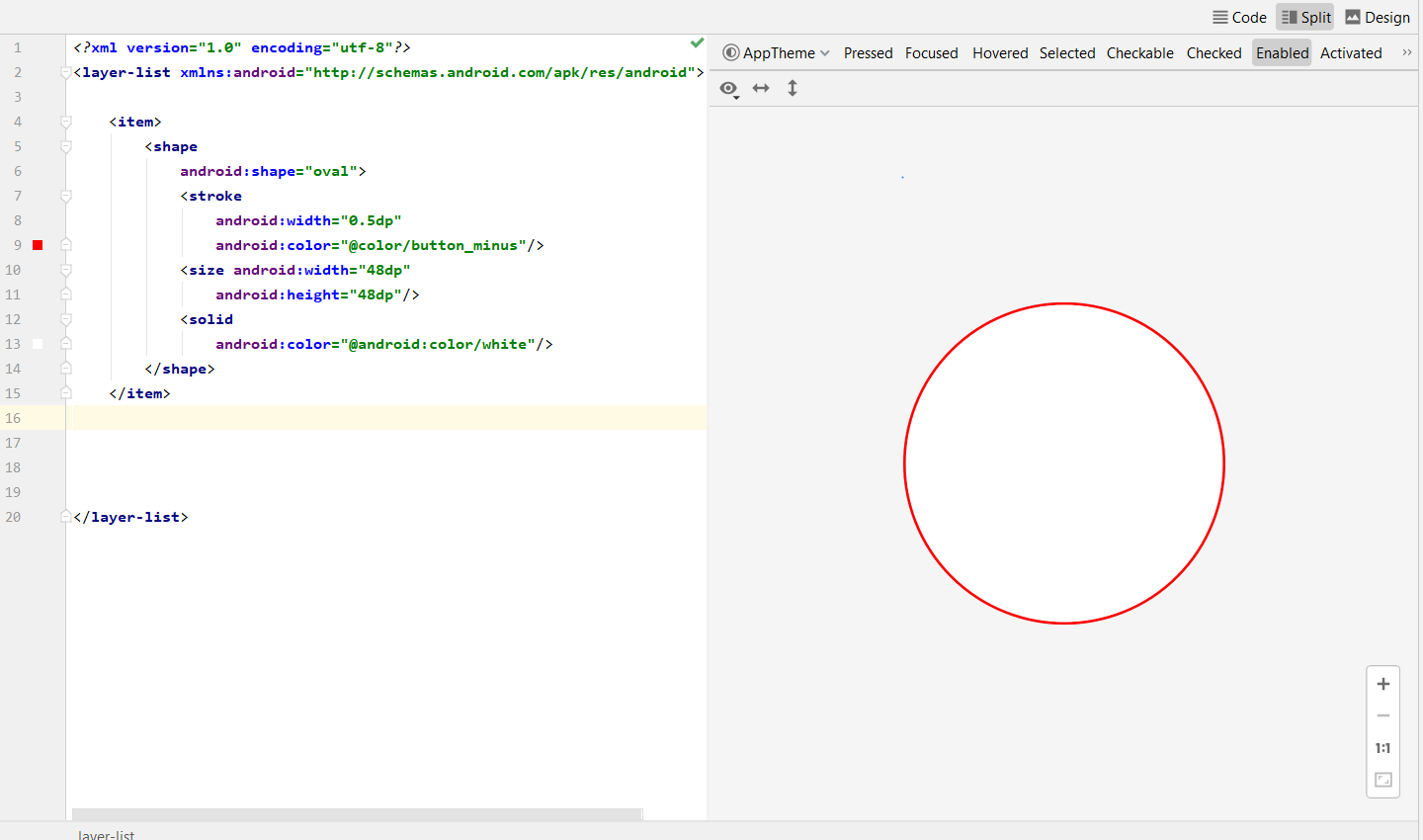Click the layer-list breadcrumb at the bottom
This screenshot has height=840, width=1423.
[x=106, y=835]
